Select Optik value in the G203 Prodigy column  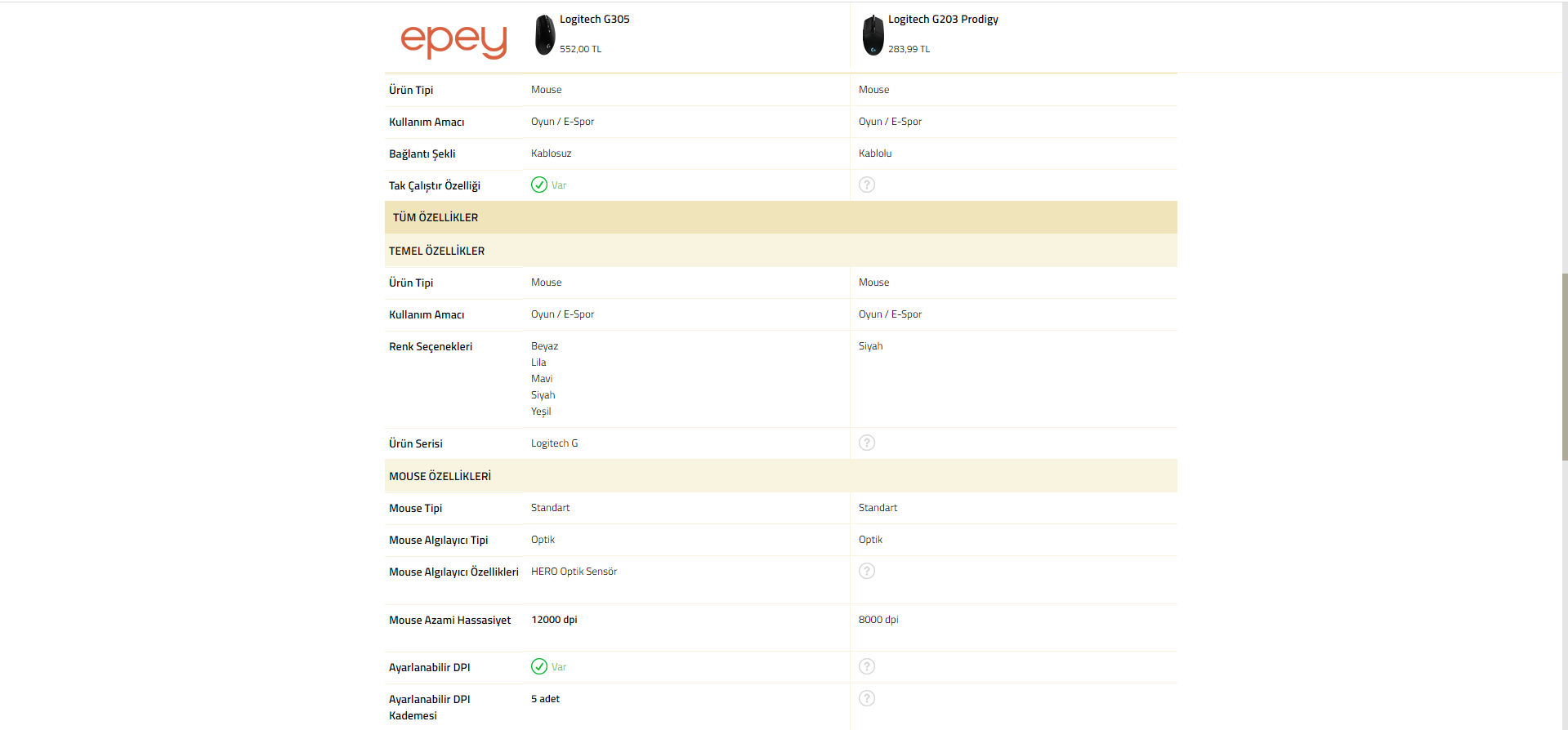(x=871, y=540)
